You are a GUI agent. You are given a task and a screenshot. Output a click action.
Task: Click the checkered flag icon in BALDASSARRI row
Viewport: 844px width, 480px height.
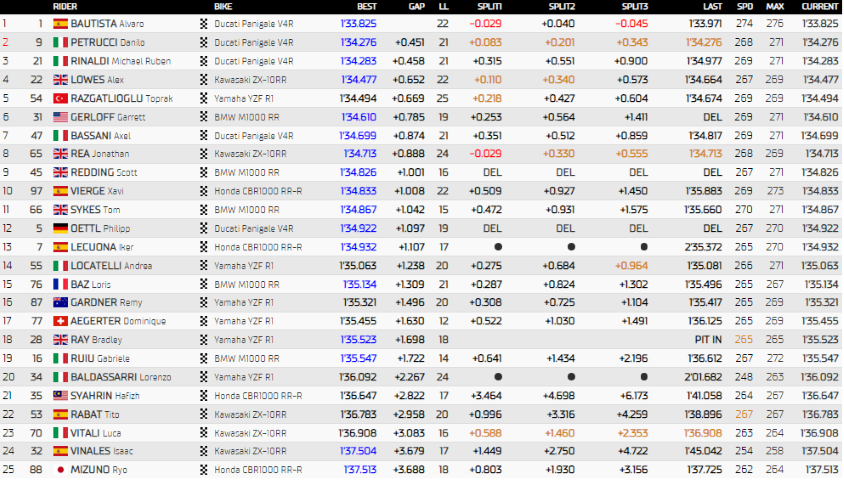[203, 377]
